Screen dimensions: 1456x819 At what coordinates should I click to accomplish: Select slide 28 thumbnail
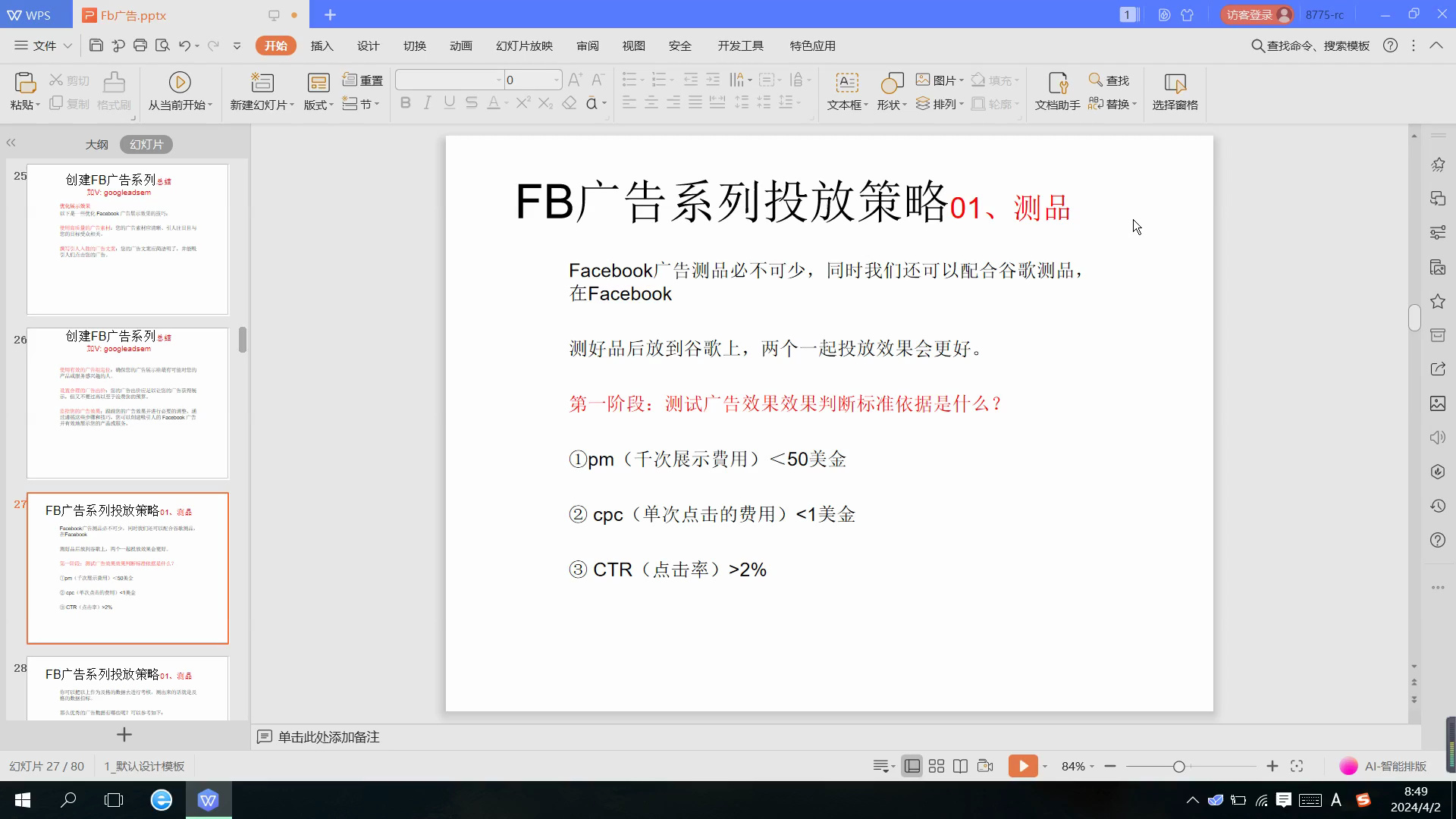pyautogui.click(x=127, y=688)
